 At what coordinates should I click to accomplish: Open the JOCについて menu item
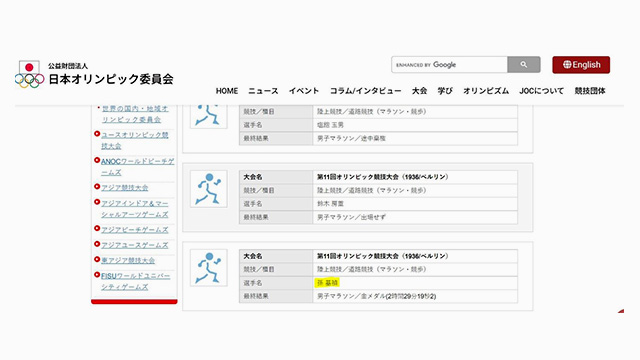(x=541, y=91)
